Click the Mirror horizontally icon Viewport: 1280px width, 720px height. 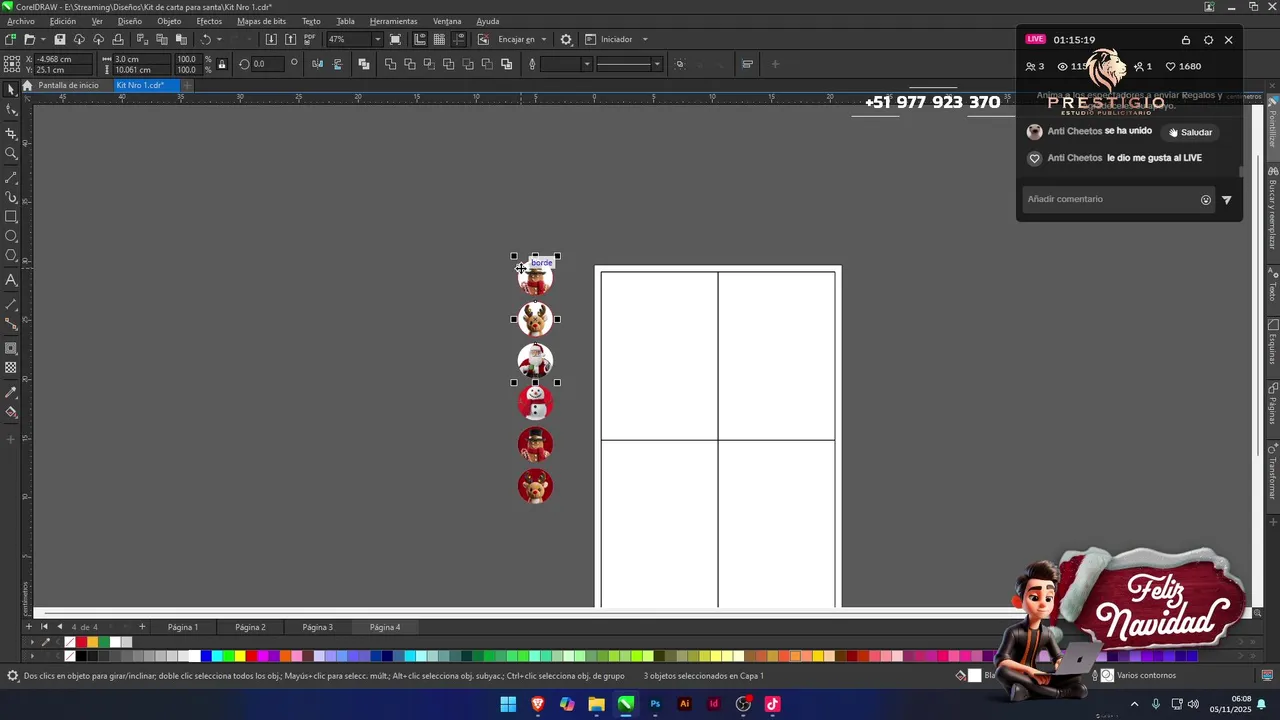tap(318, 64)
